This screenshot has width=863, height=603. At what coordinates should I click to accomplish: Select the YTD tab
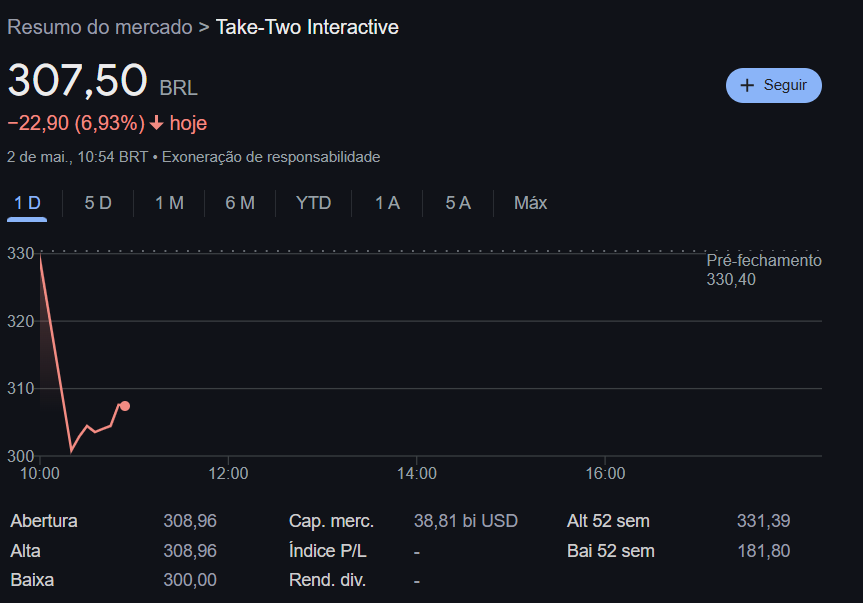pyautogui.click(x=313, y=203)
